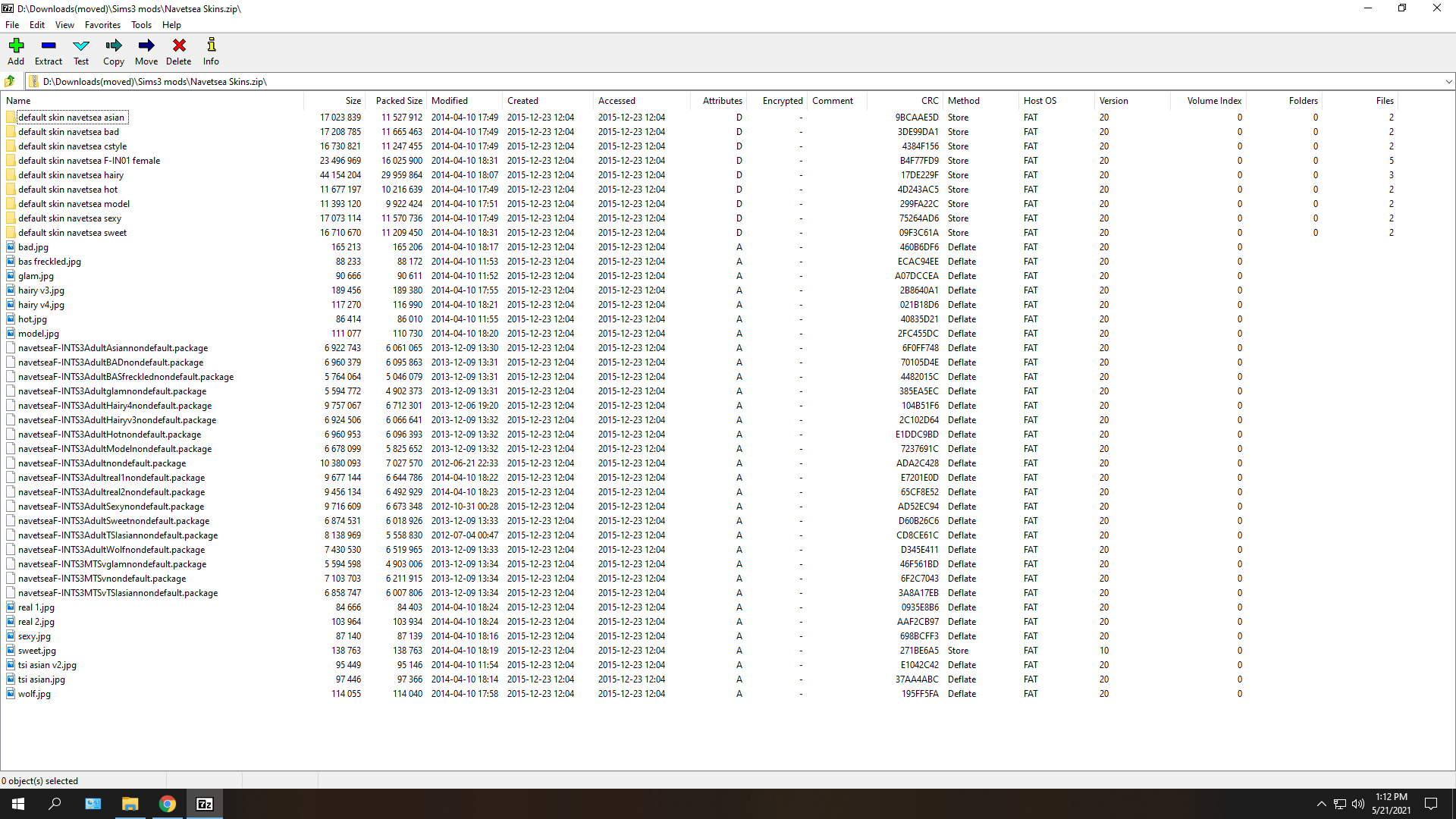This screenshot has width=1456, height=819.
Task: Sort by Packed Size column header
Action: tap(396, 101)
